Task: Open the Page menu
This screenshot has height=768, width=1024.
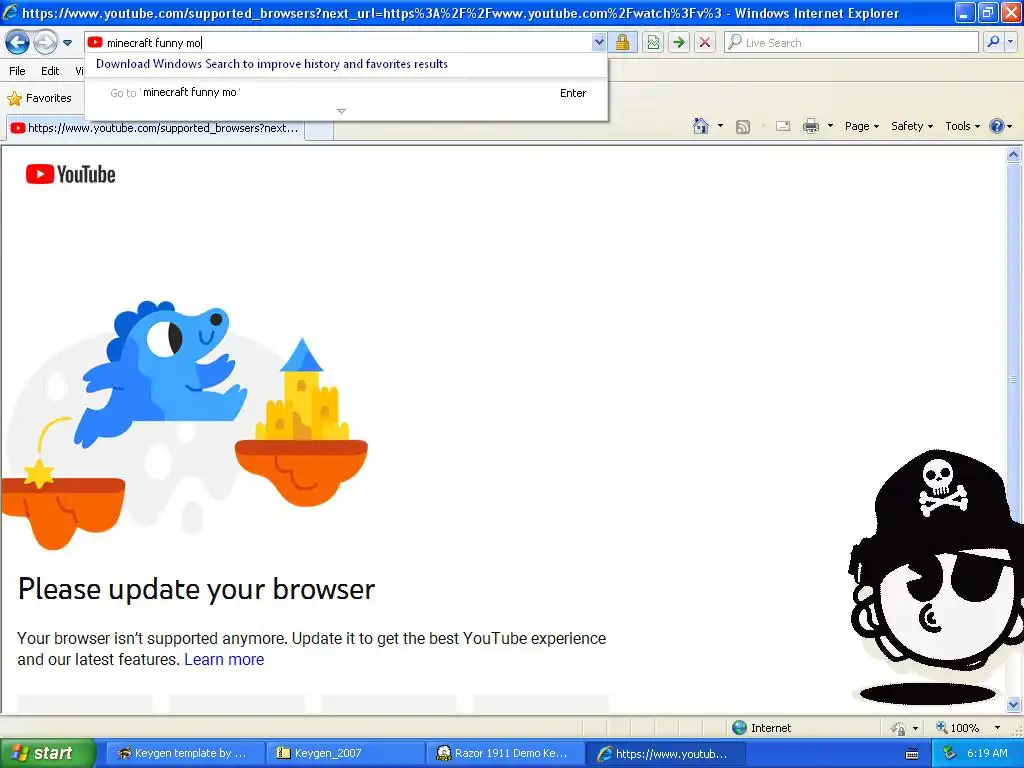Action: [861, 126]
